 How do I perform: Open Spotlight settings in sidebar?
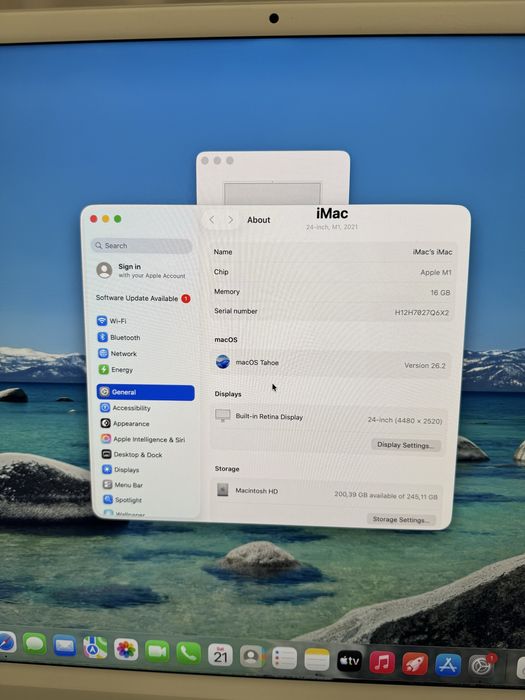pos(122,500)
